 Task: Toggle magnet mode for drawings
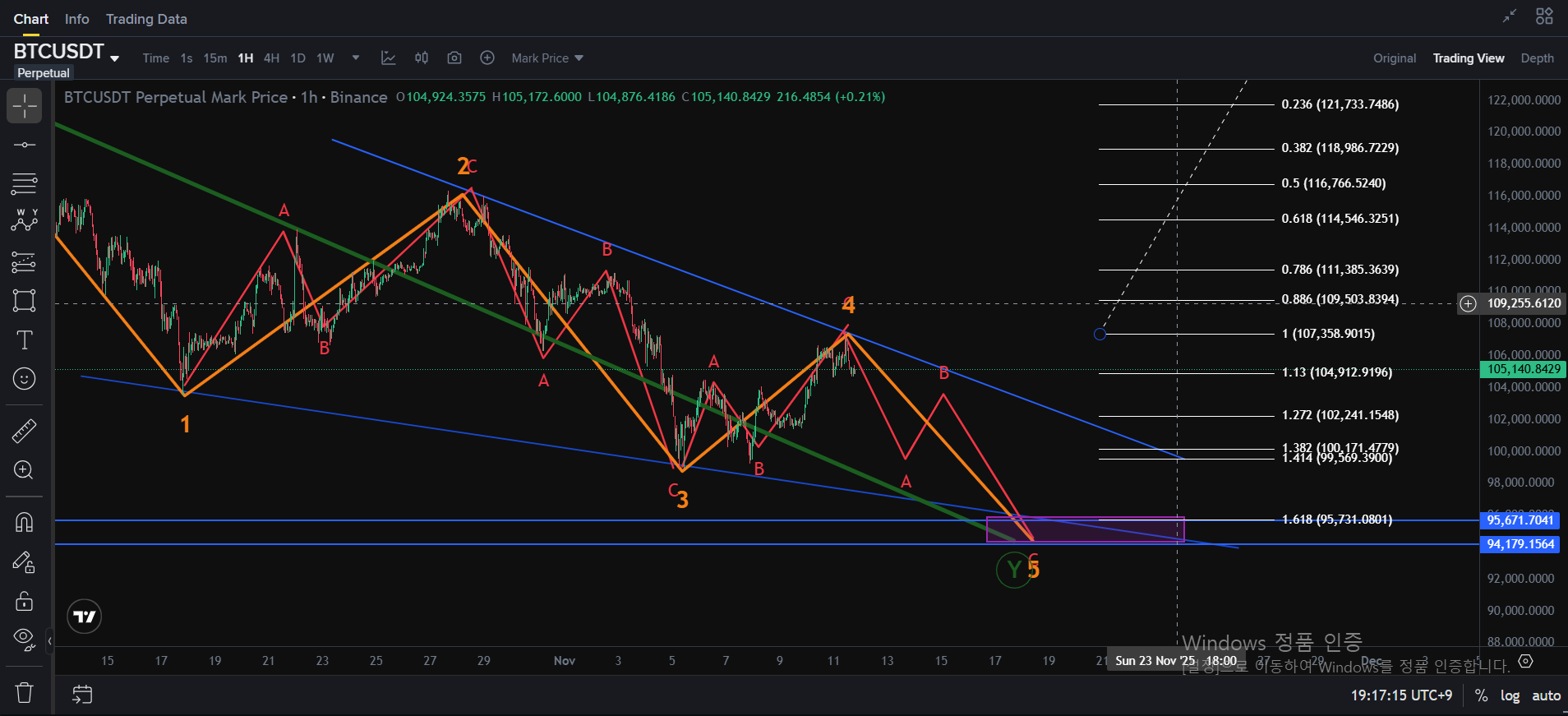pyautogui.click(x=25, y=522)
